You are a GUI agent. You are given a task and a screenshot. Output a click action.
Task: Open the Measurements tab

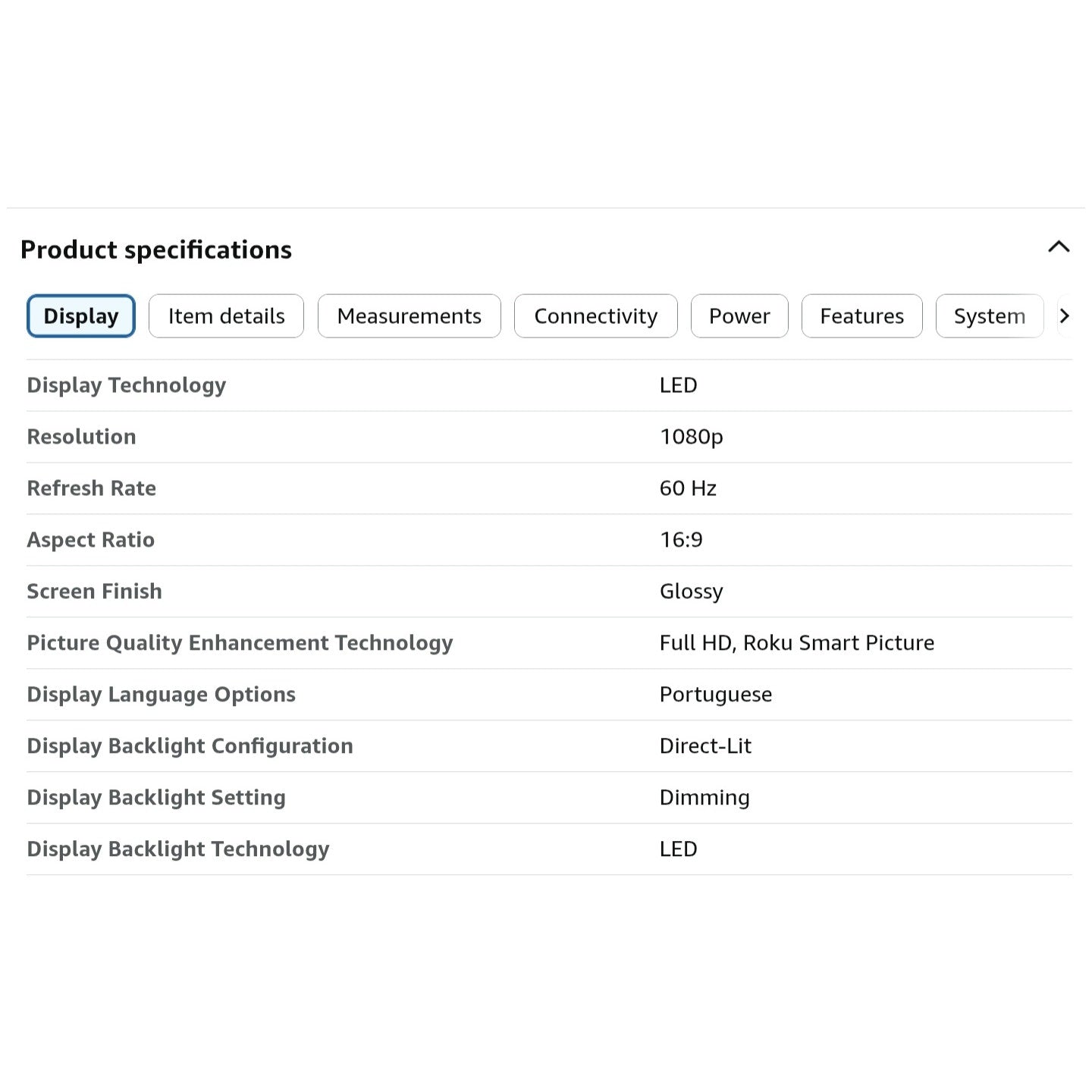click(x=409, y=316)
